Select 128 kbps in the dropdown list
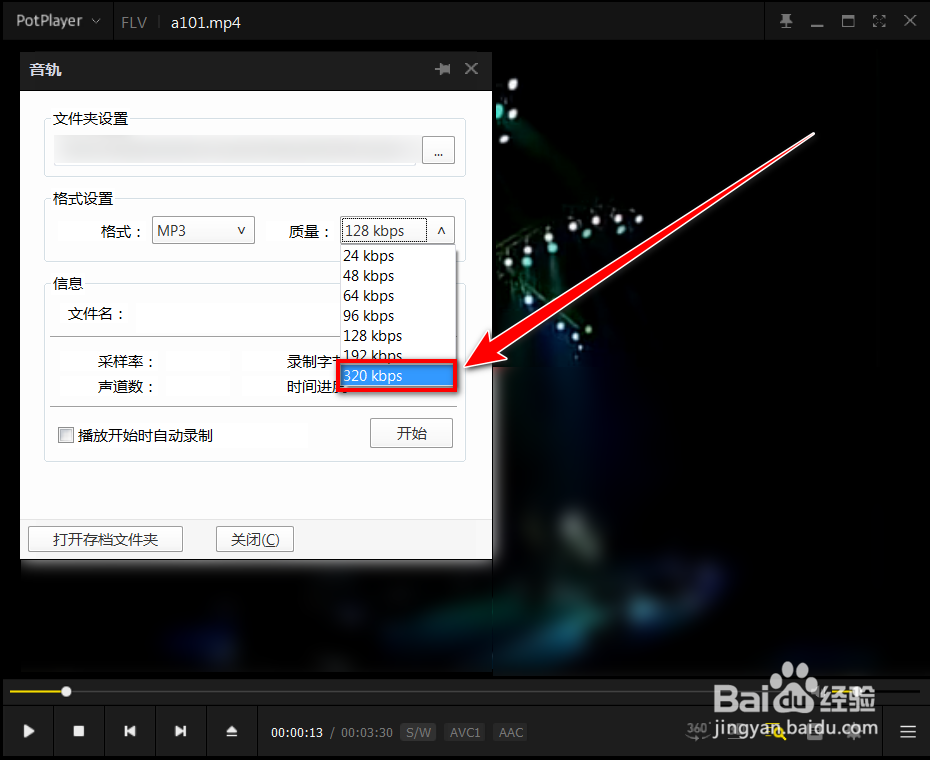Screen dimensions: 930x760 coord(397,336)
